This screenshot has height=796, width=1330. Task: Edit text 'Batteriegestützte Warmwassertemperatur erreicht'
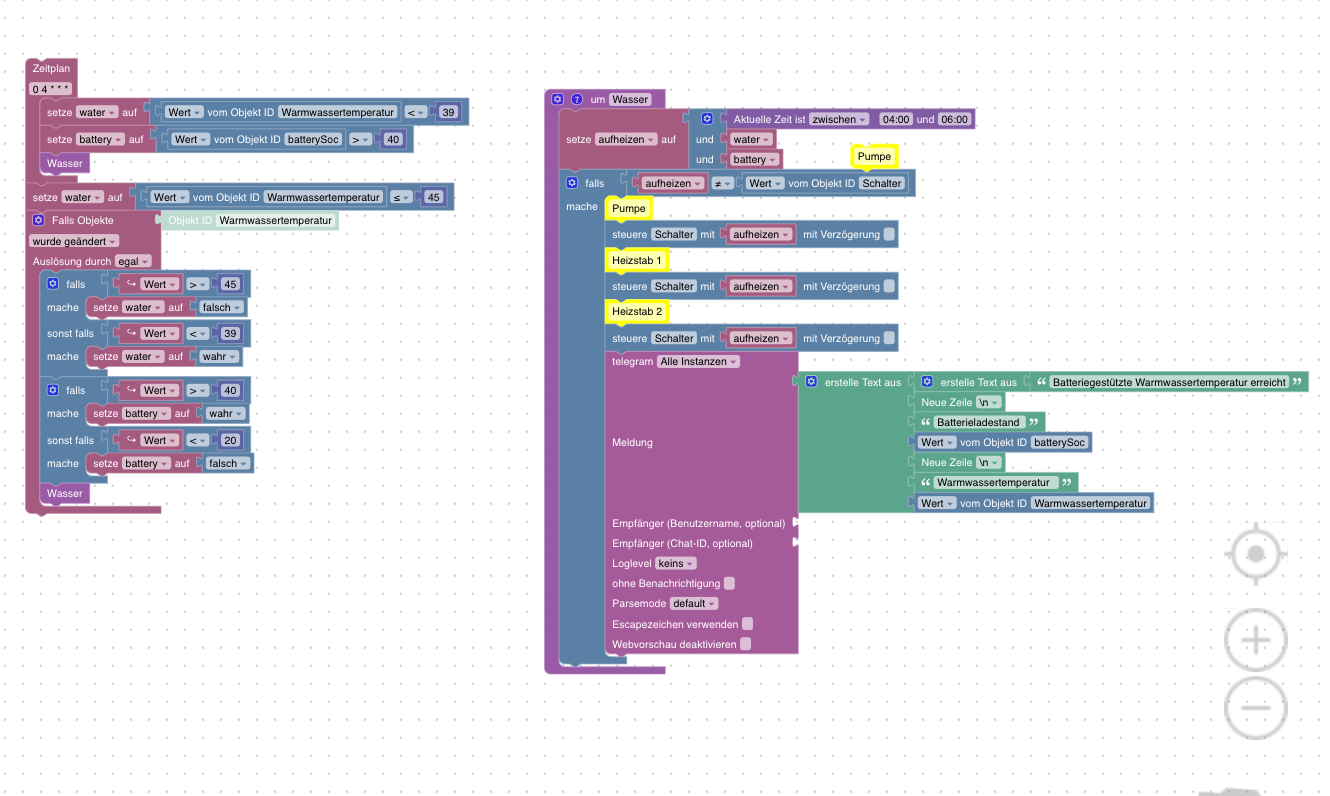point(1168,382)
